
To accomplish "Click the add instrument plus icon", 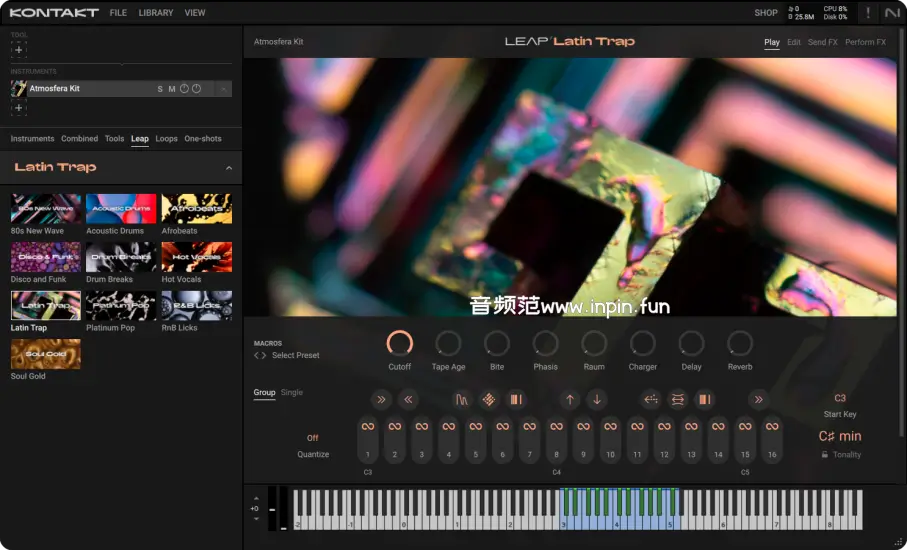I will click(x=19, y=108).
